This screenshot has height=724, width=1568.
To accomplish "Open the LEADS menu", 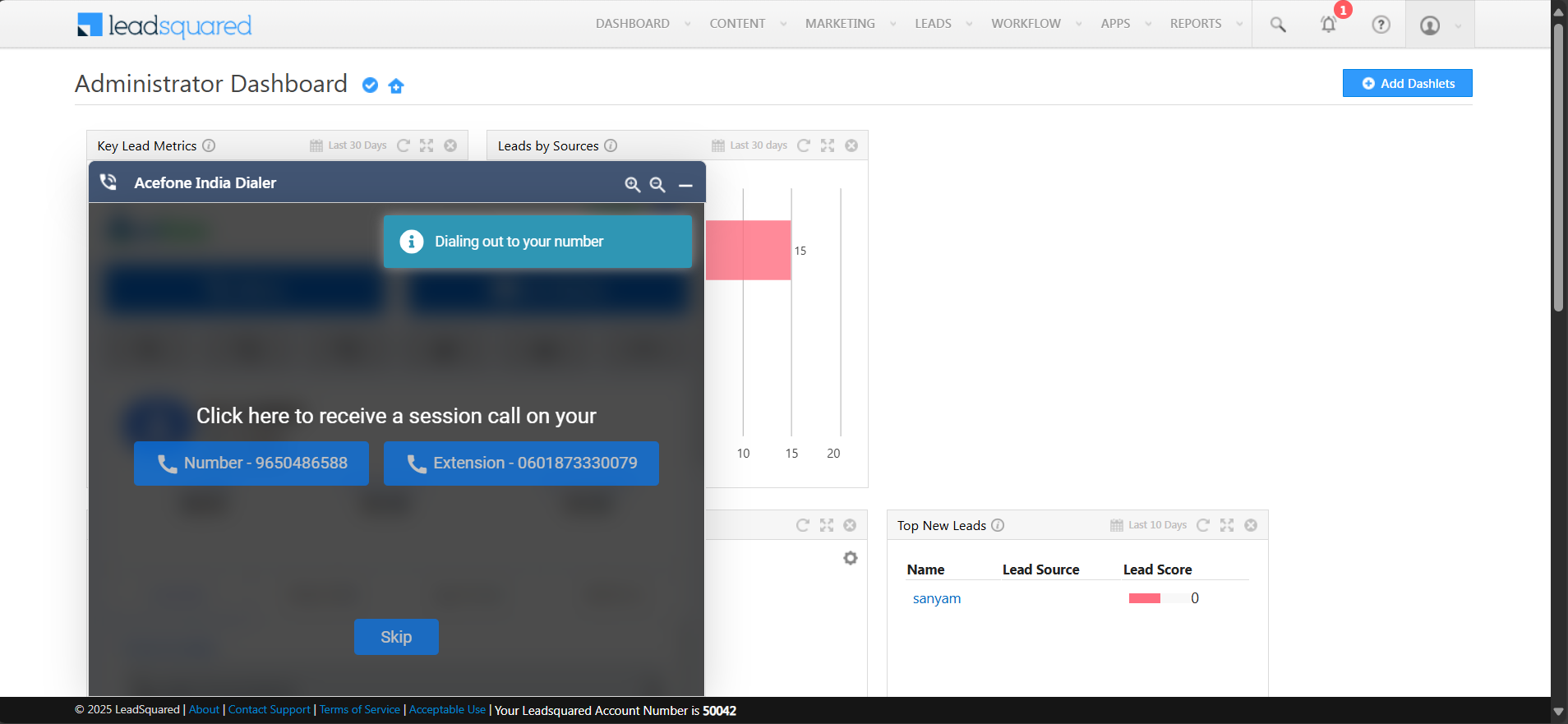I will click(x=933, y=24).
